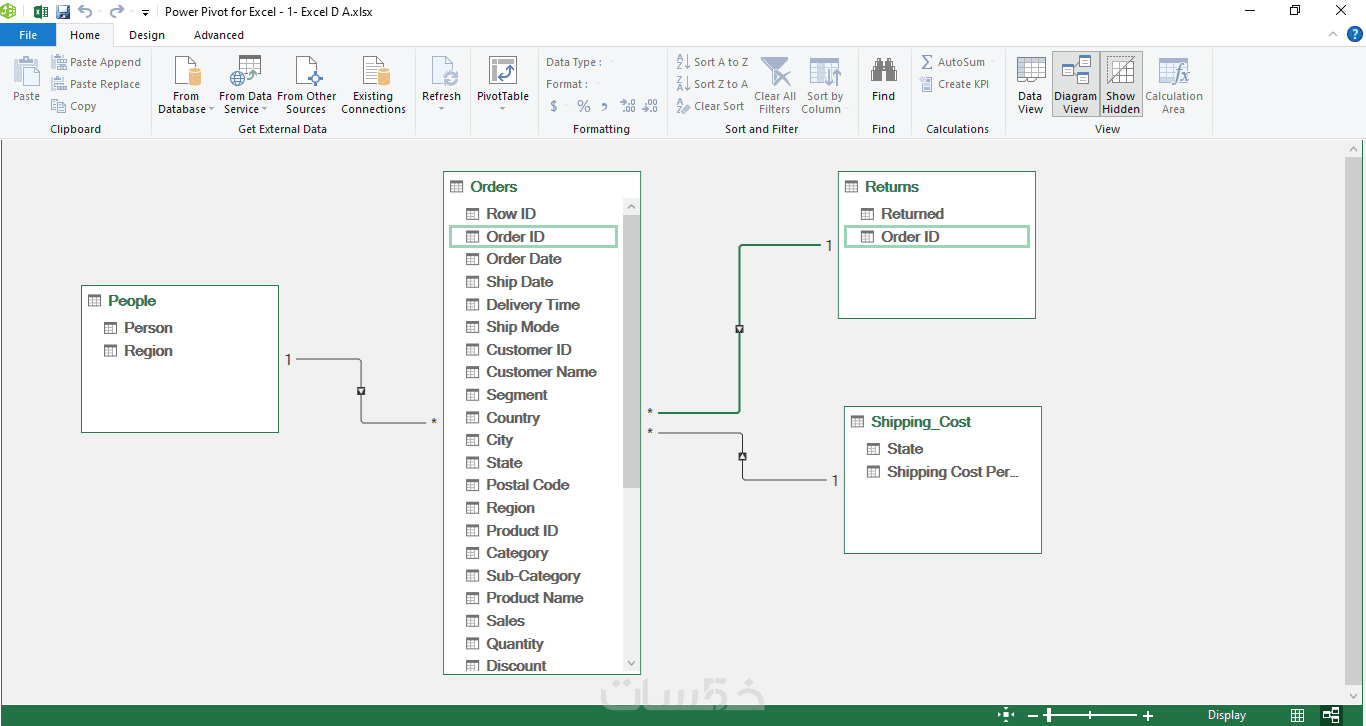This screenshot has height=726, width=1366.
Task: Open Customize Quick Access Toolbar dropdown
Action: point(145,13)
